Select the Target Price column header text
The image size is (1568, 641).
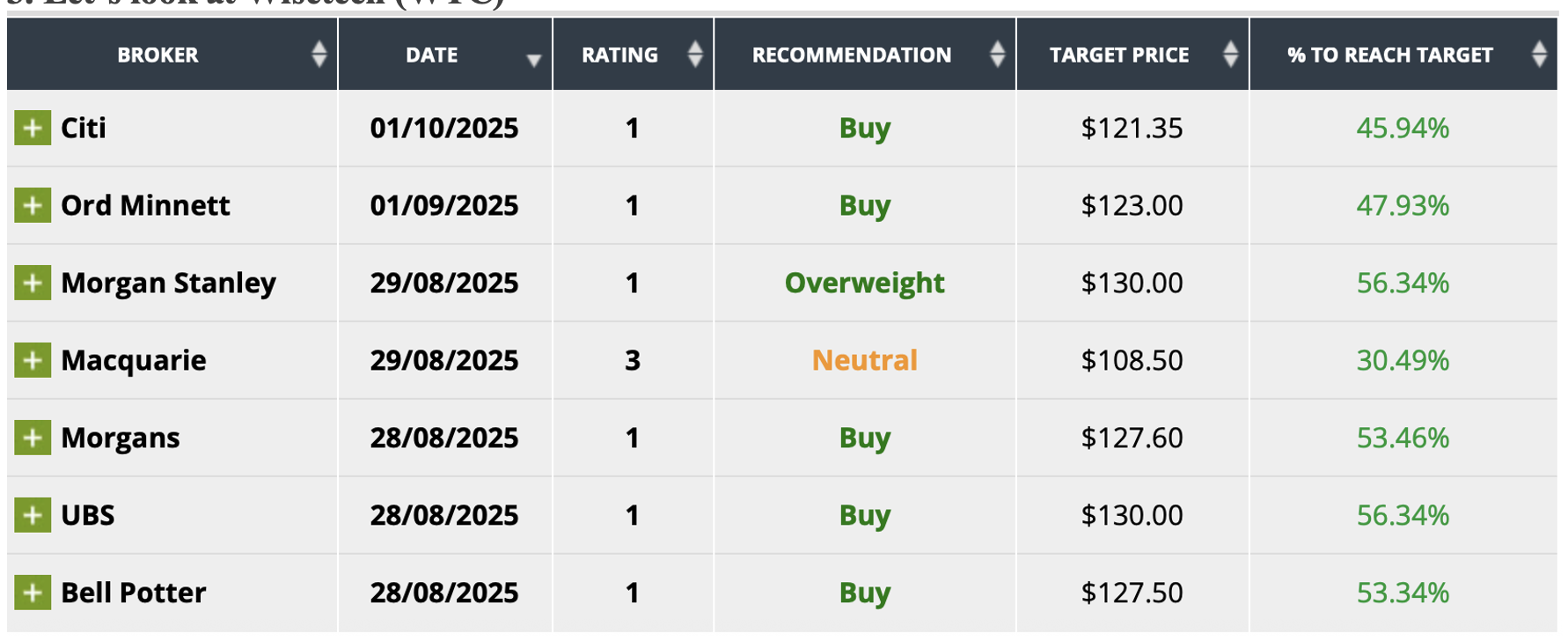tap(1119, 55)
